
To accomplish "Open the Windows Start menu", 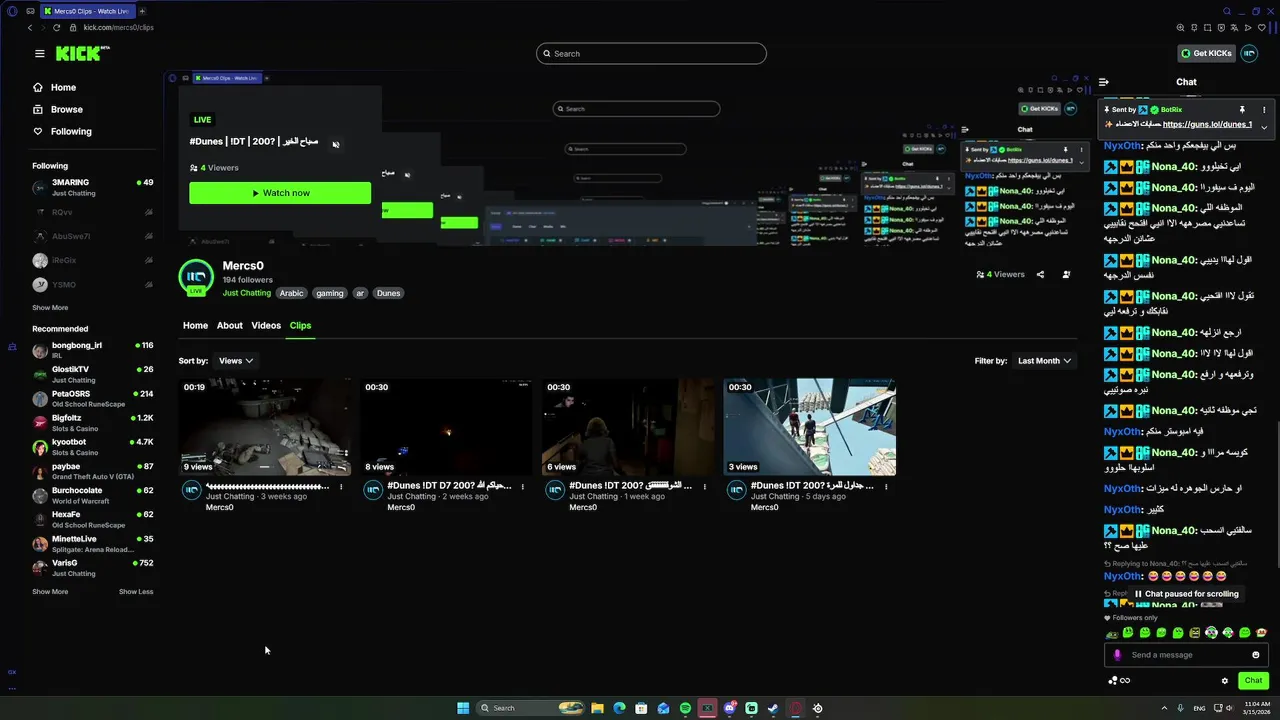I will coord(463,708).
